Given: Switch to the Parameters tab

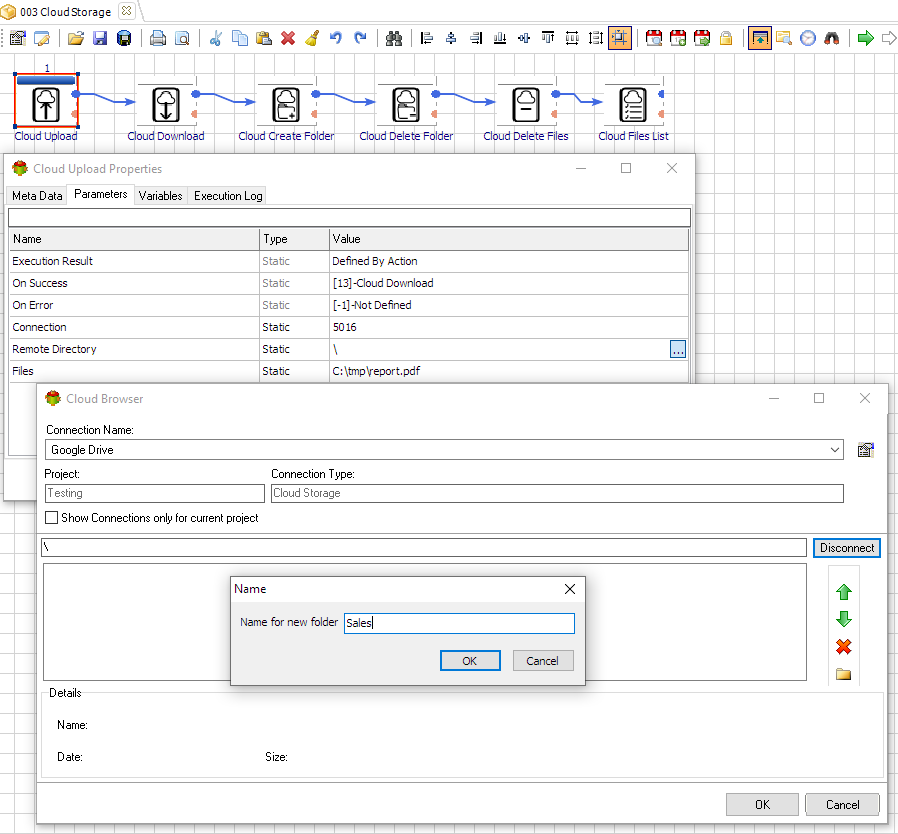Looking at the screenshot, I should [101, 194].
